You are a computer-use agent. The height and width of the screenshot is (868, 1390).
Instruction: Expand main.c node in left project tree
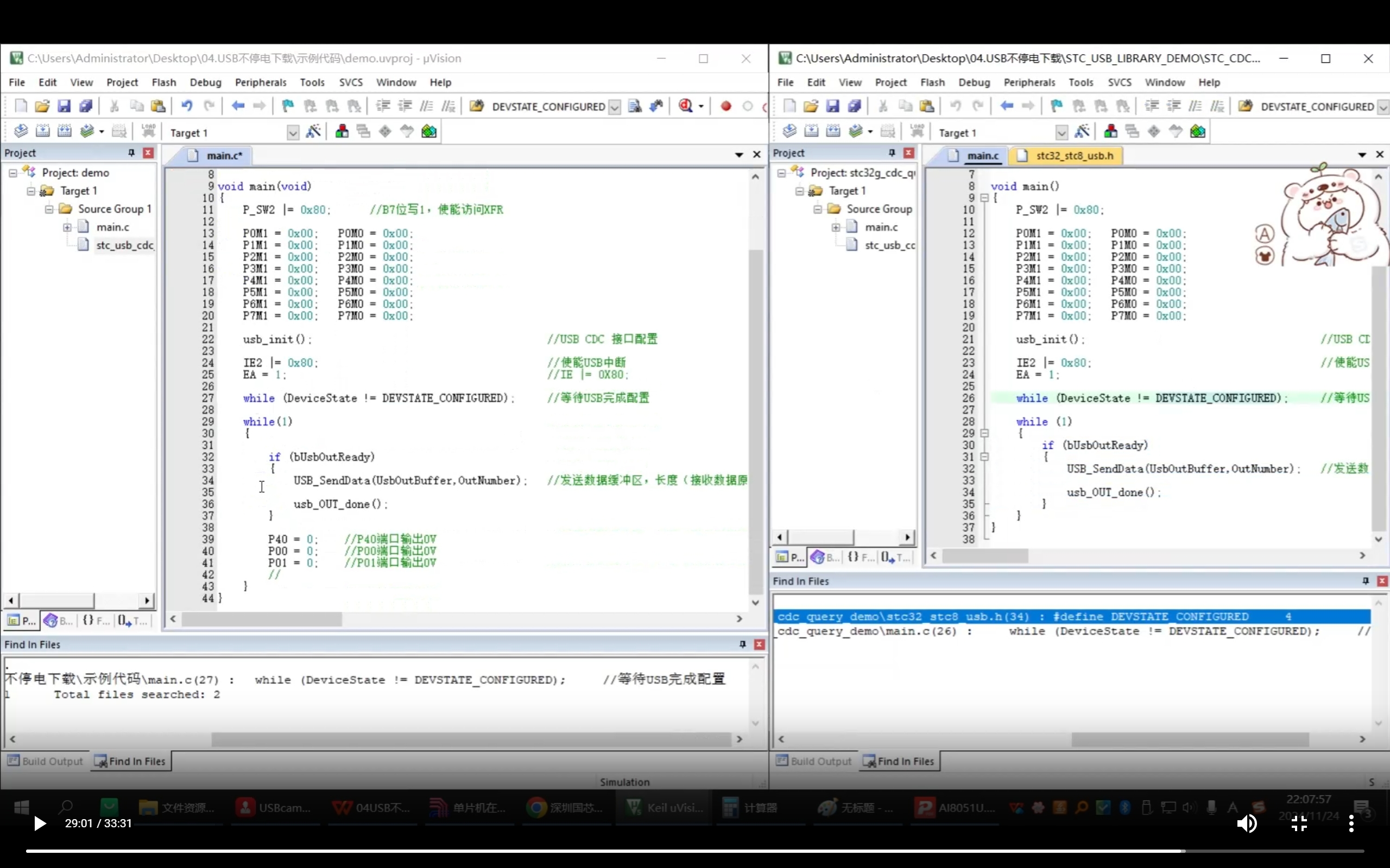point(67,227)
